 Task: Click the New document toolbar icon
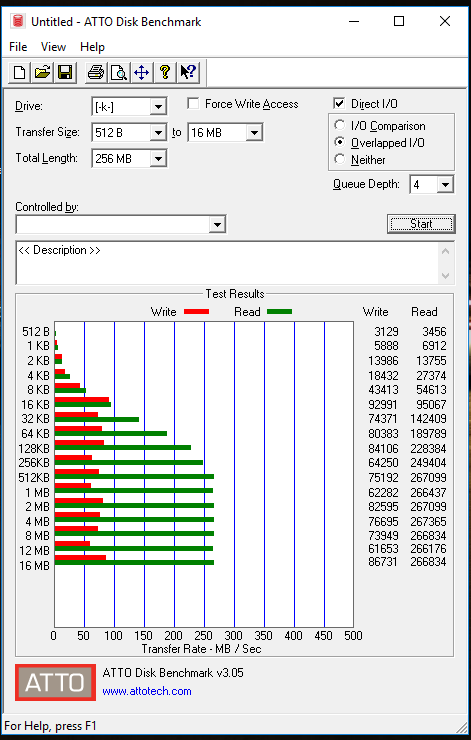click(19, 73)
